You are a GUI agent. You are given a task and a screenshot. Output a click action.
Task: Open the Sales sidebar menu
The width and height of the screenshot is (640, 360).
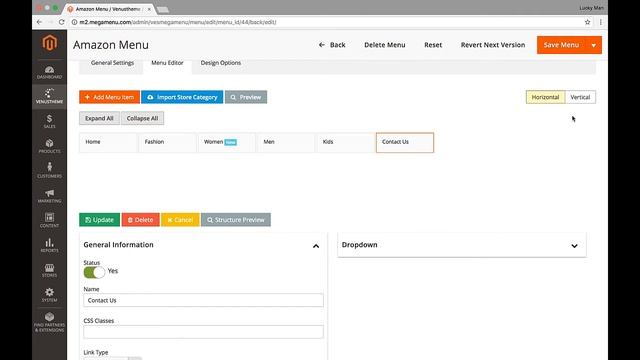click(49, 121)
